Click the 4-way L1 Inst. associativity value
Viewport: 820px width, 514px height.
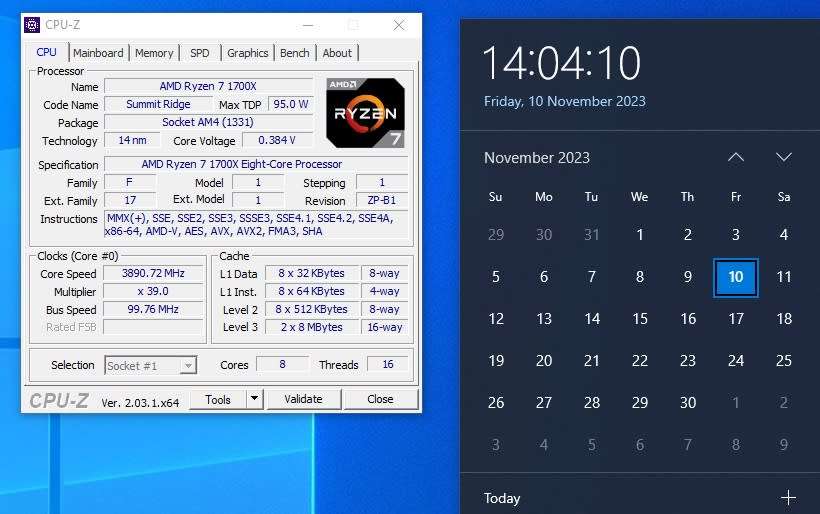point(384,291)
